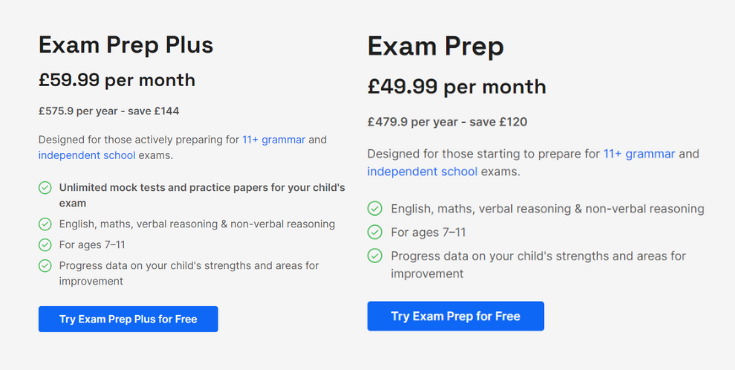Open the 11+ grammar link under Exam Prep Plus
The width and height of the screenshot is (735, 370).
(274, 140)
